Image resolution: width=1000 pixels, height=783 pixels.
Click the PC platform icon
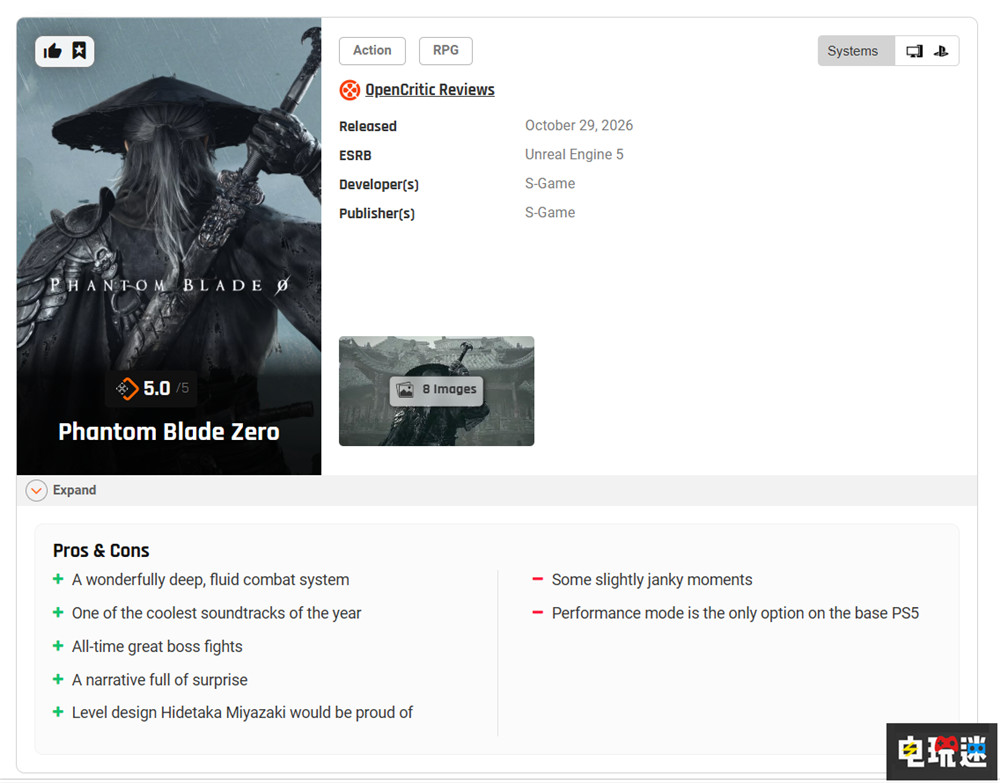(915, 51)
